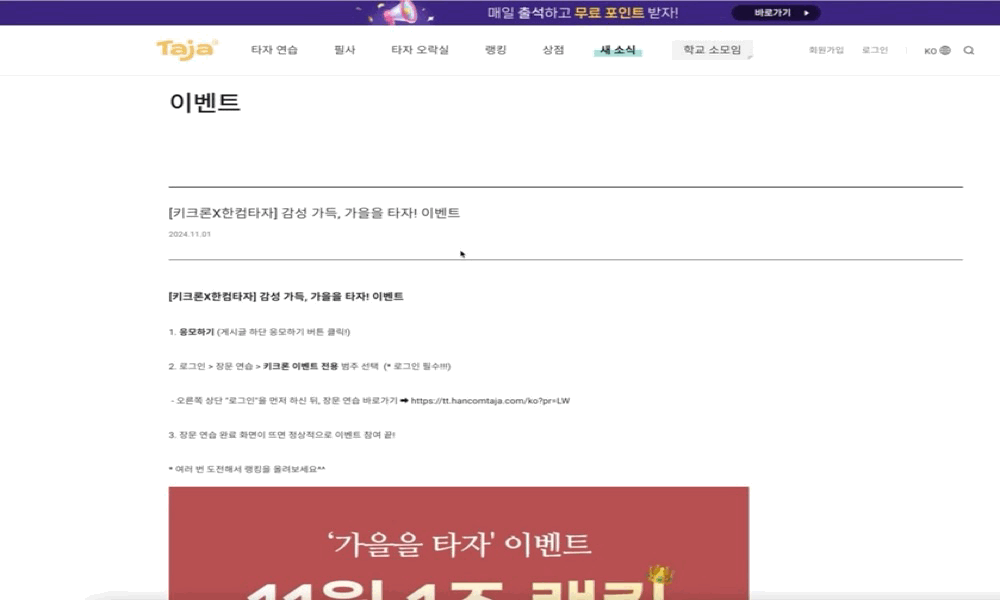Click the banner text 매일 출석하고 무료 포인트 받자!
The image size is (1000, 600).
click(x=582, y=13)
